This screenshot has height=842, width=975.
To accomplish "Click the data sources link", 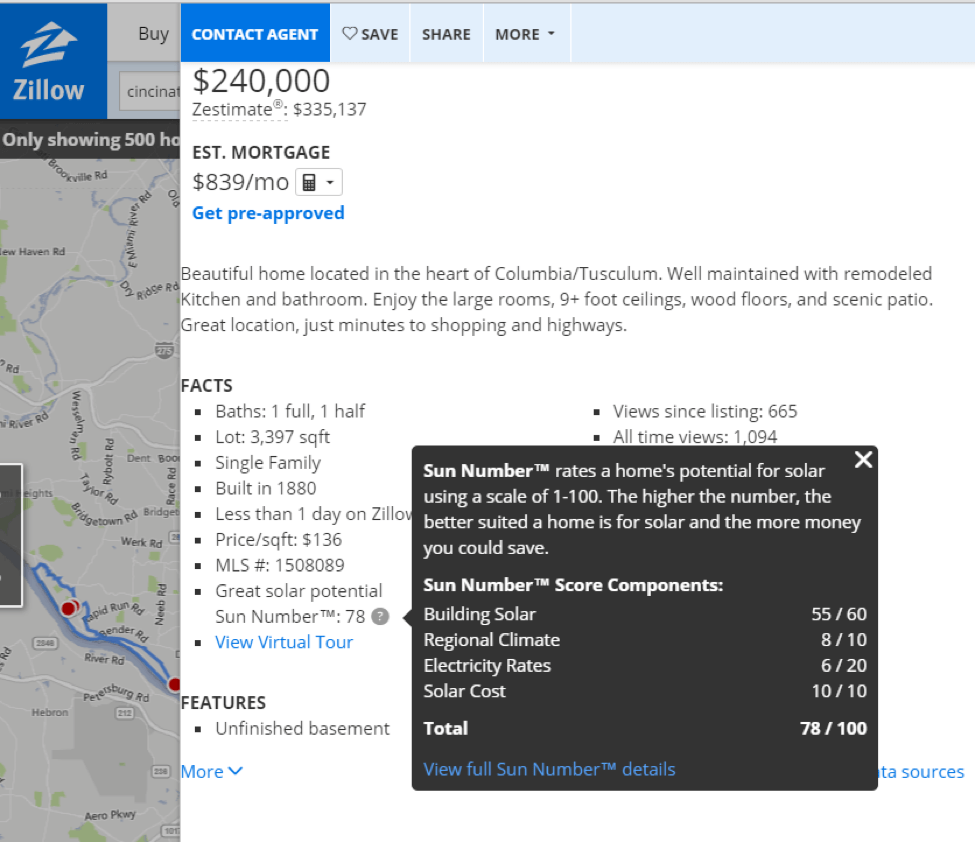I will click(921, 772).
